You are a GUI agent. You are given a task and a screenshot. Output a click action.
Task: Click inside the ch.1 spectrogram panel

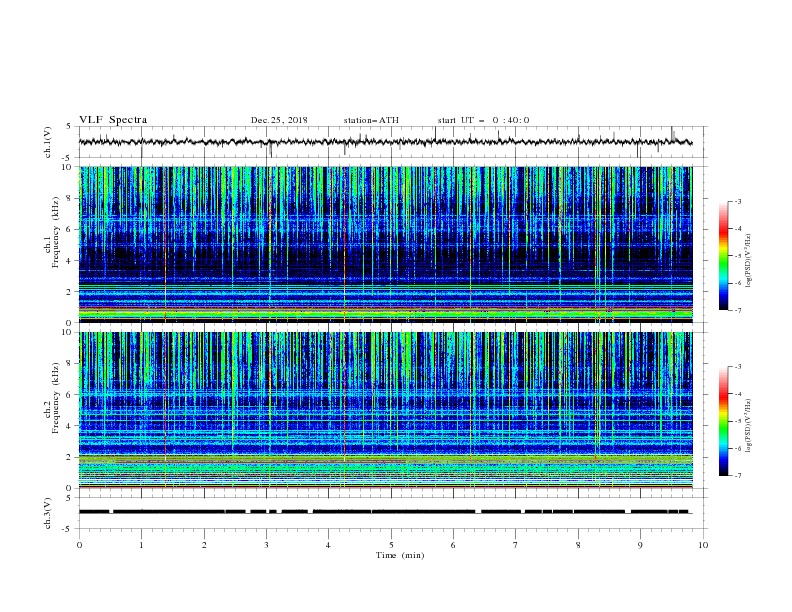[386, 244]
